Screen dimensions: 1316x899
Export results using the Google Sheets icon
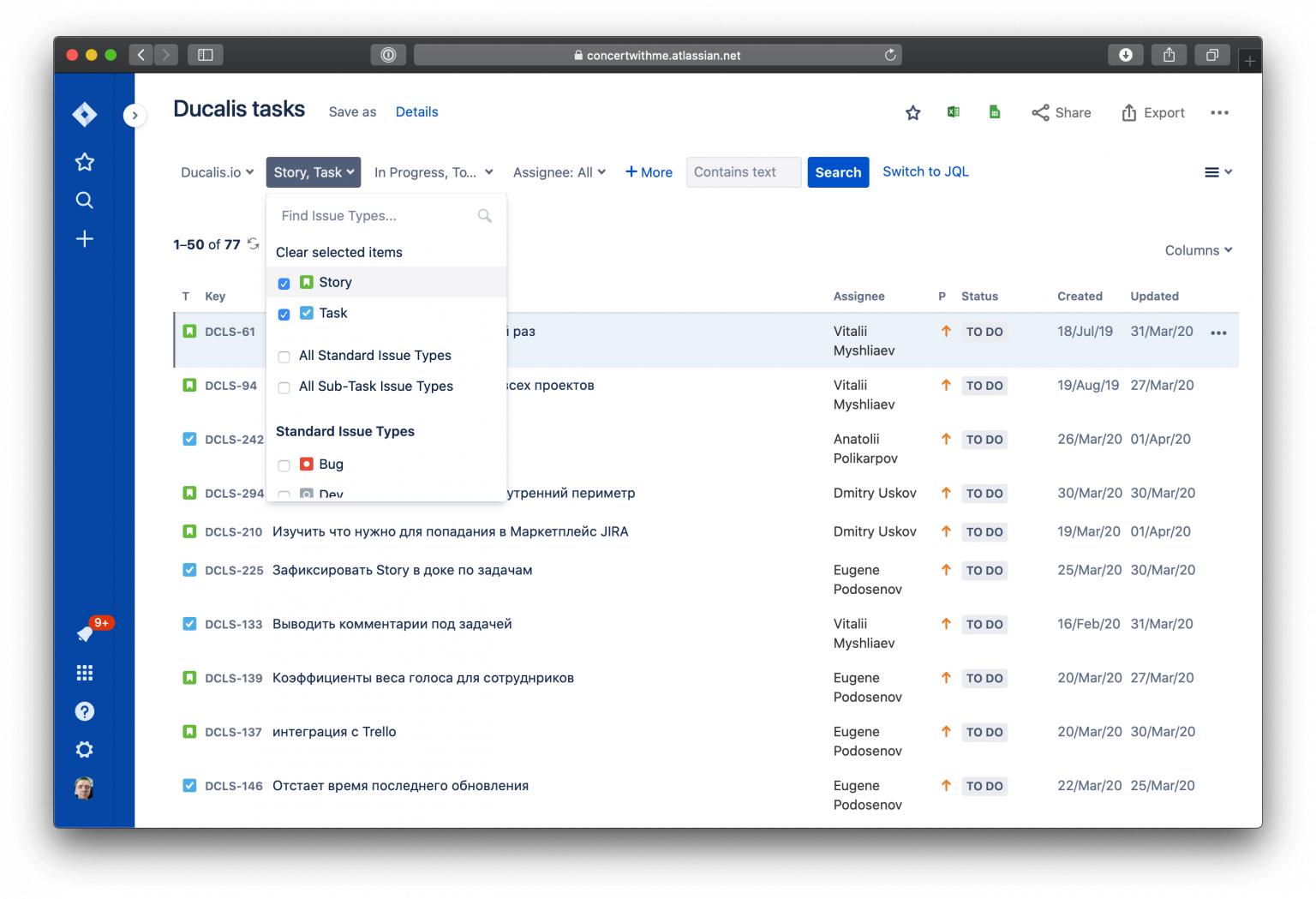click(995, 111)
